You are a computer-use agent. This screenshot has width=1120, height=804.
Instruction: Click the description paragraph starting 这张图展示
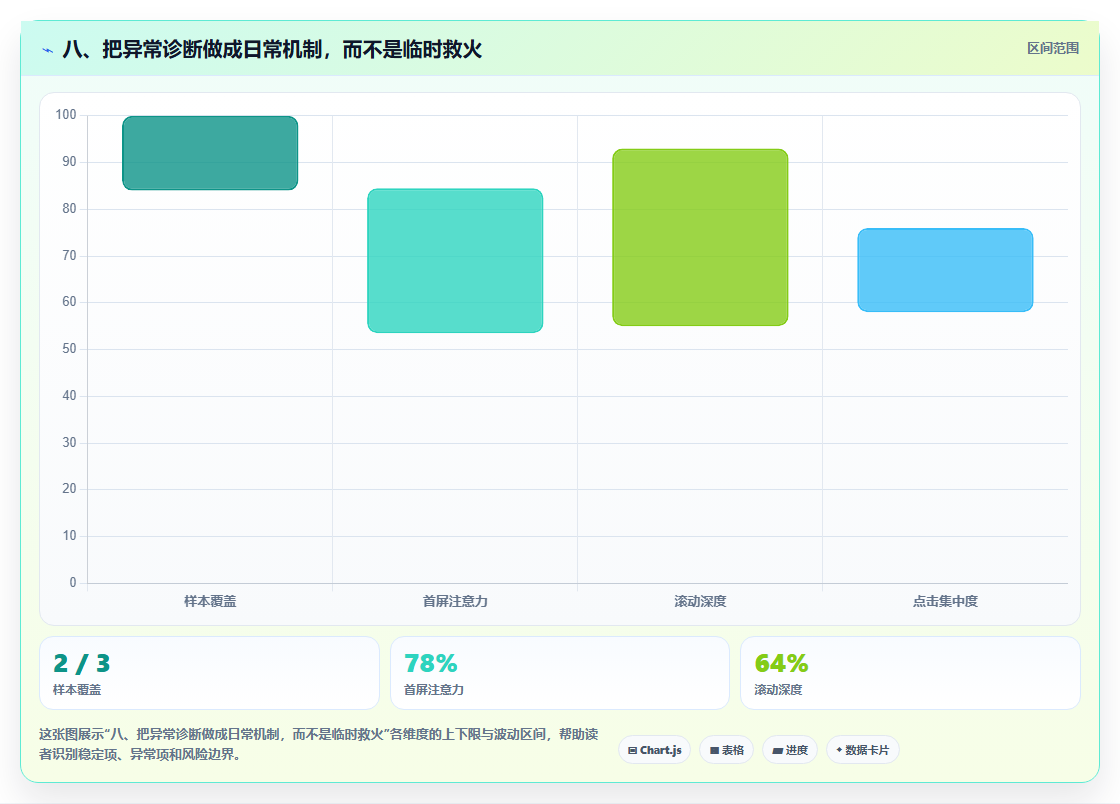319,744
